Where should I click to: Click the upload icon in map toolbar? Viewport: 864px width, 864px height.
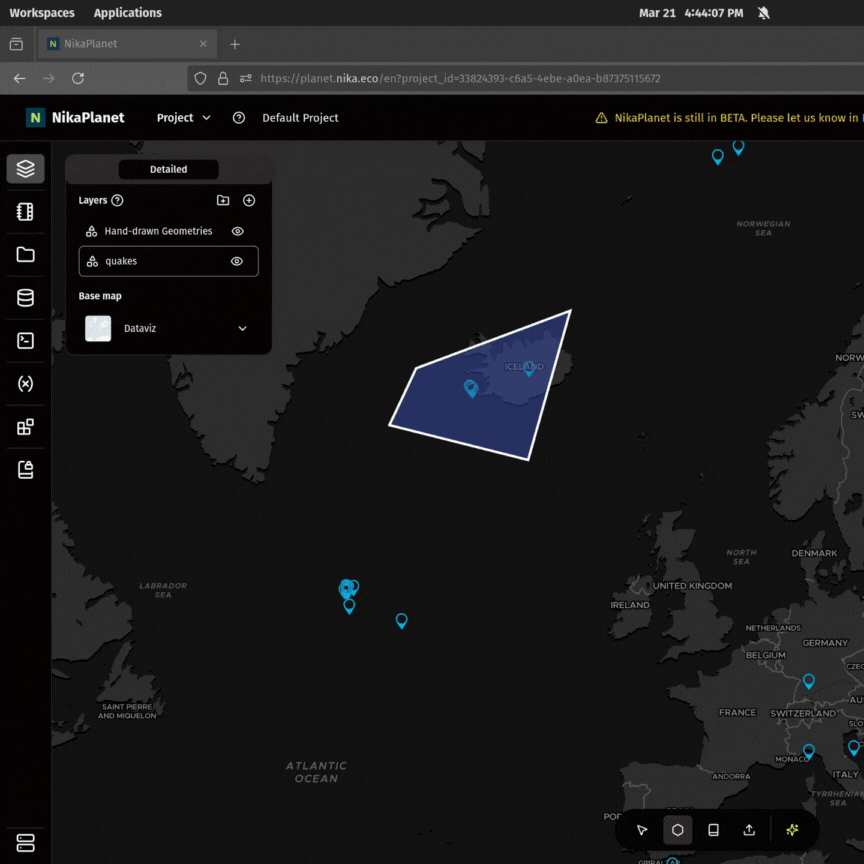[x=749, y=830]
